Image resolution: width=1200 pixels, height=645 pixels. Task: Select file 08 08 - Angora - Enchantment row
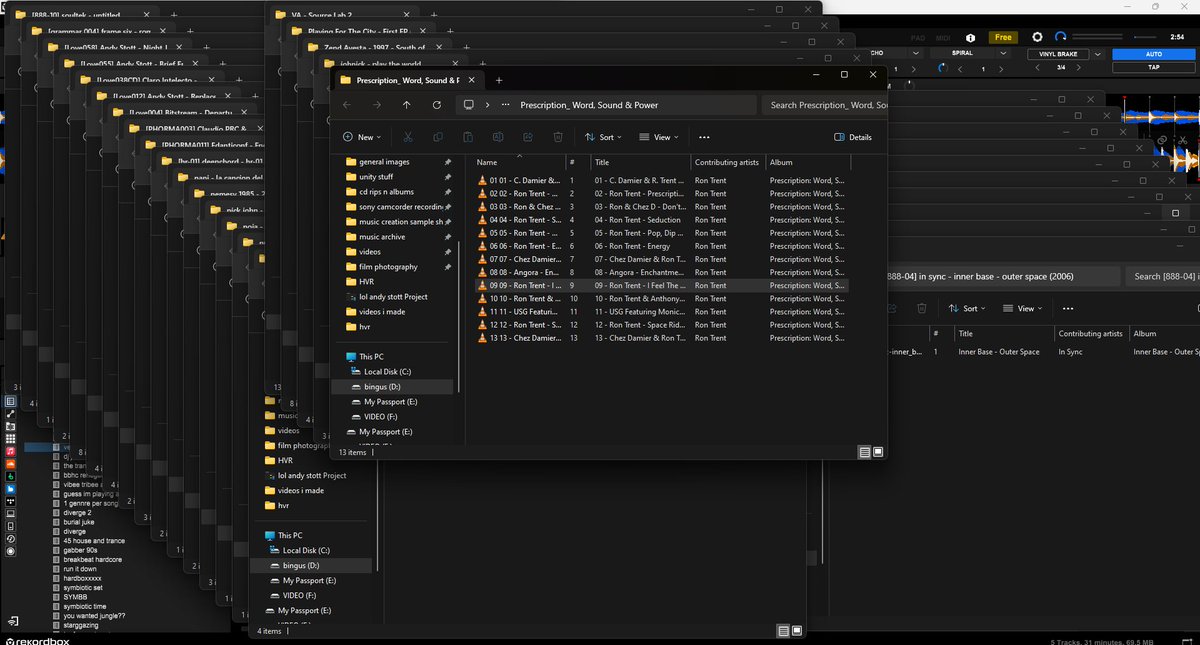[661, 272]
